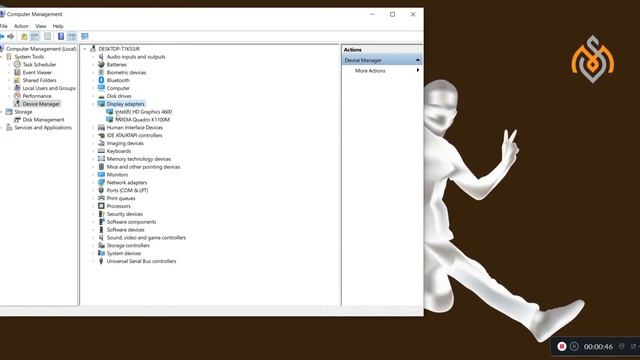
Task: Click the Processors chip icon
Action: tap(101, 206)
